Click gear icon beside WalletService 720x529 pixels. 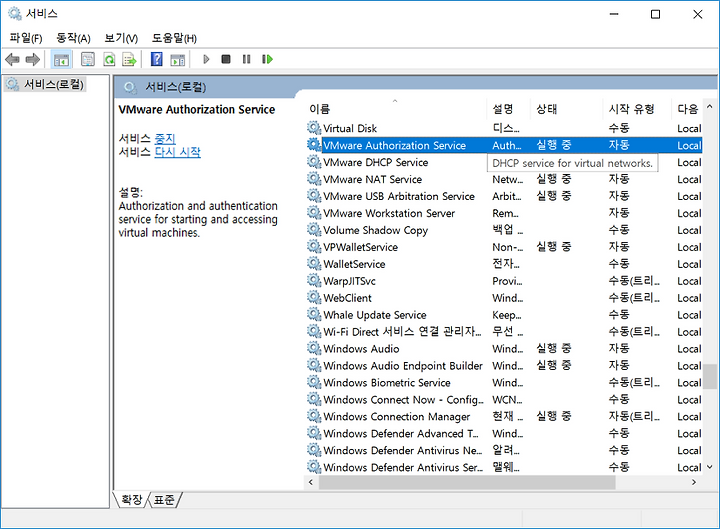pos(314,264)
